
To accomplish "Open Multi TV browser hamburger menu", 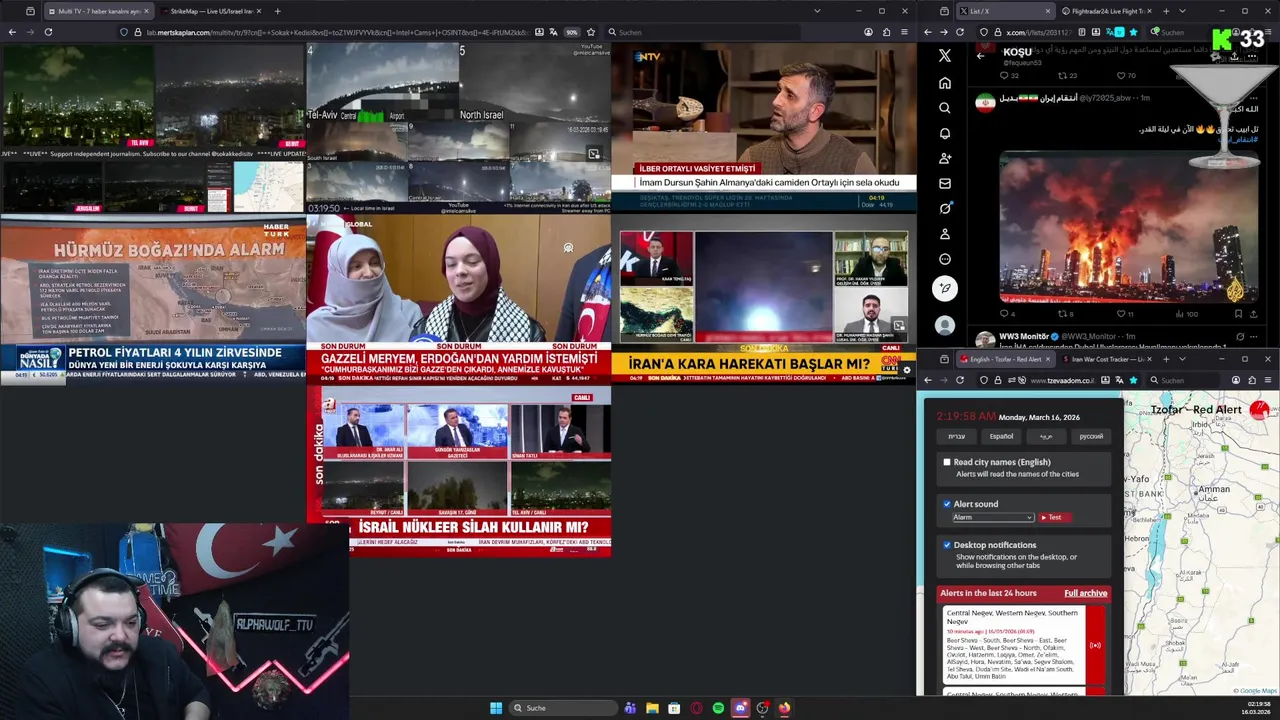I will [x=905, y=32].
